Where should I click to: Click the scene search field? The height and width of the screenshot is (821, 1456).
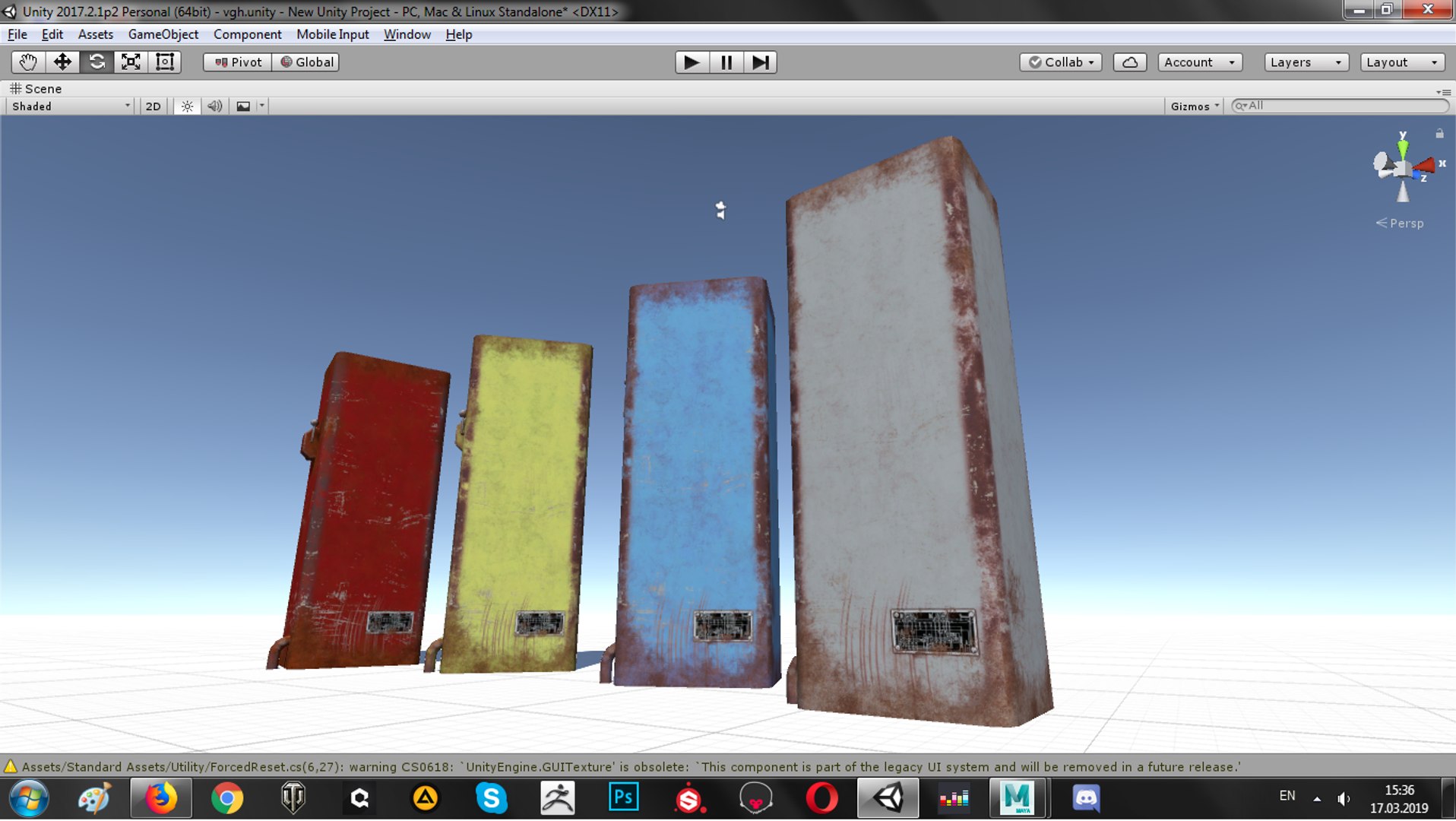(x=1340, y=106)
